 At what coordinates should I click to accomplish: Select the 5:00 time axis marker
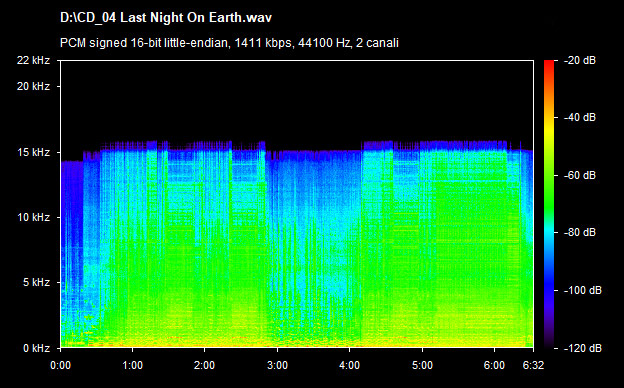(x=422, y=365)
